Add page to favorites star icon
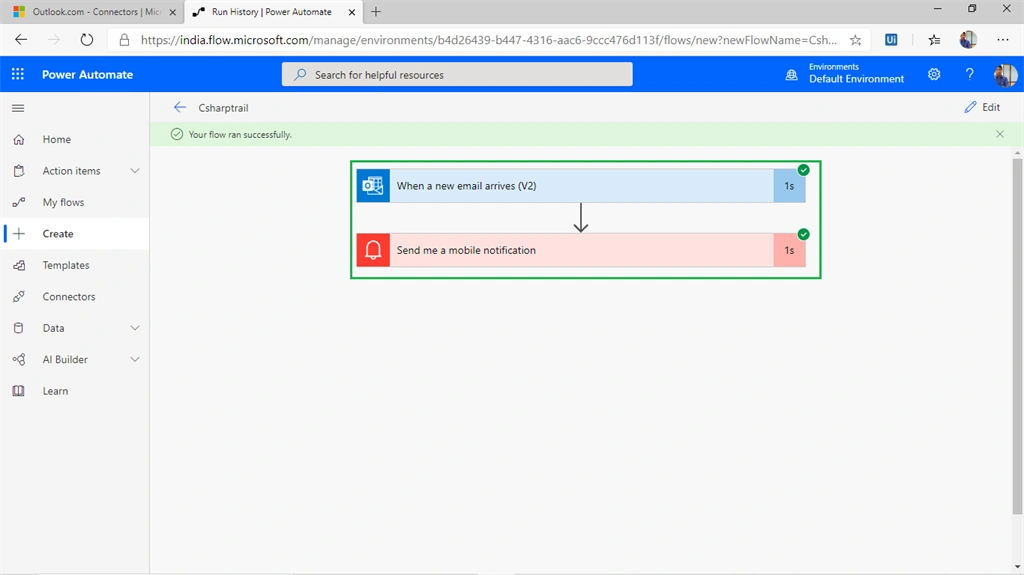Screen dimensions: 1024x575 pyautogui.click(x=856, y=40)
